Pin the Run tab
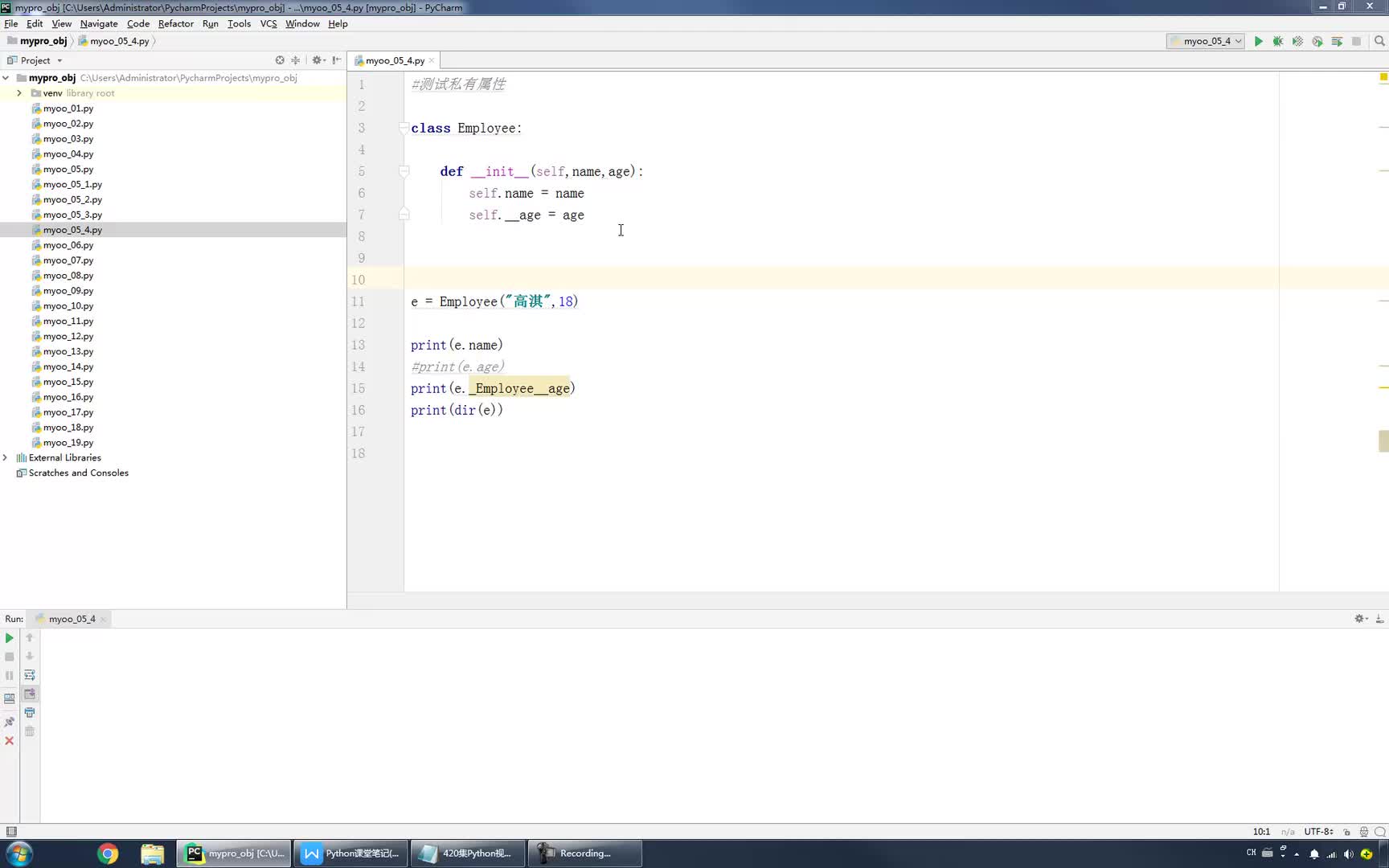Screen dimensions: 1389x868 pos(10,722)
